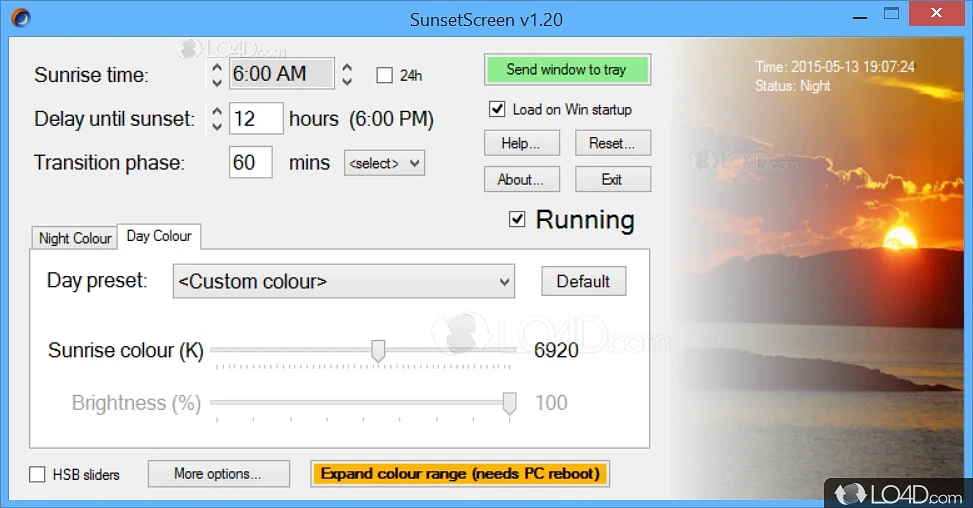Decrease sunrise hour with left down arrow
This screenshot has width=973, height=508.
click(x=217, y=82)
